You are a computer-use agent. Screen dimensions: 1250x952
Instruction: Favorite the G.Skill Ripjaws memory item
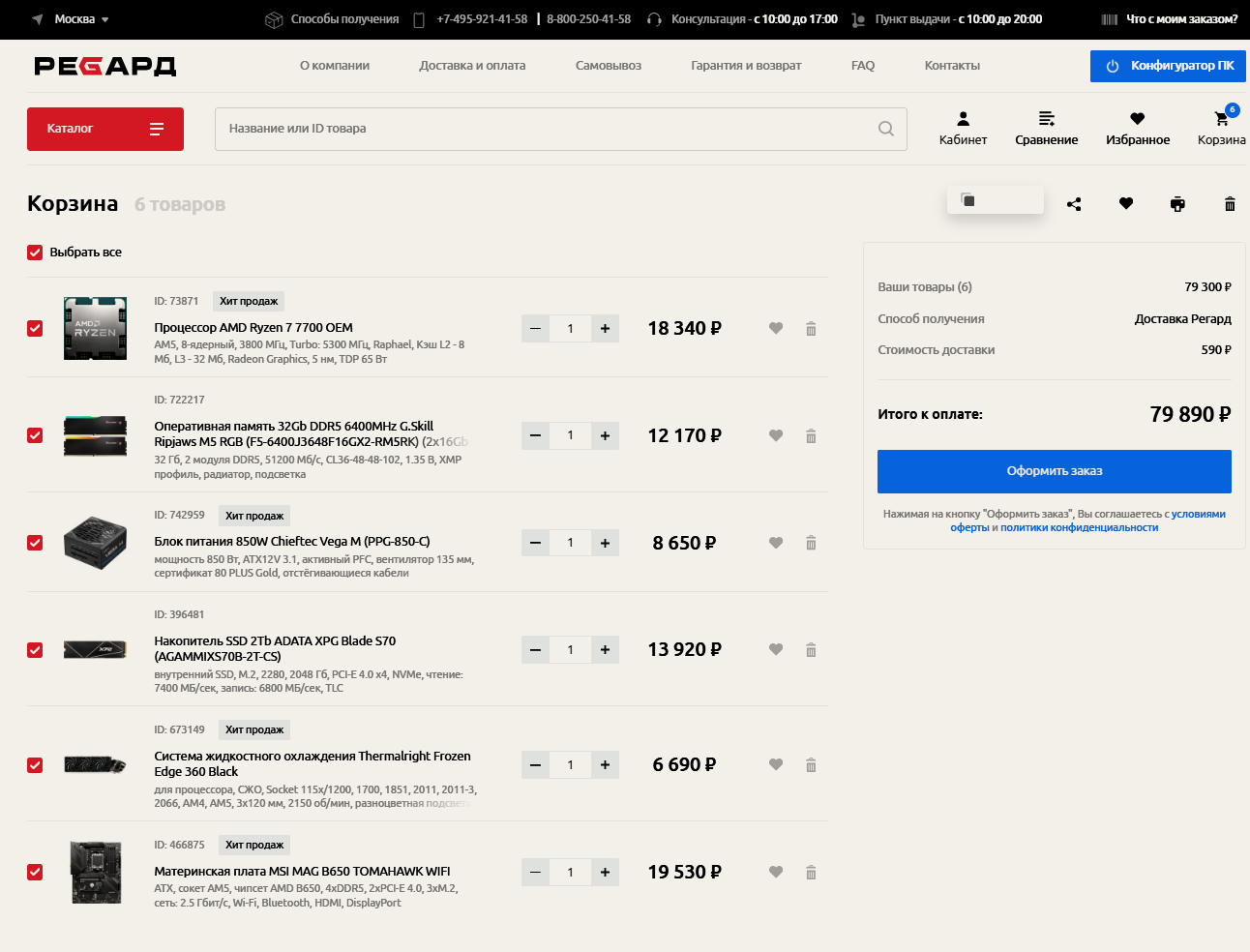coord(776,435)
